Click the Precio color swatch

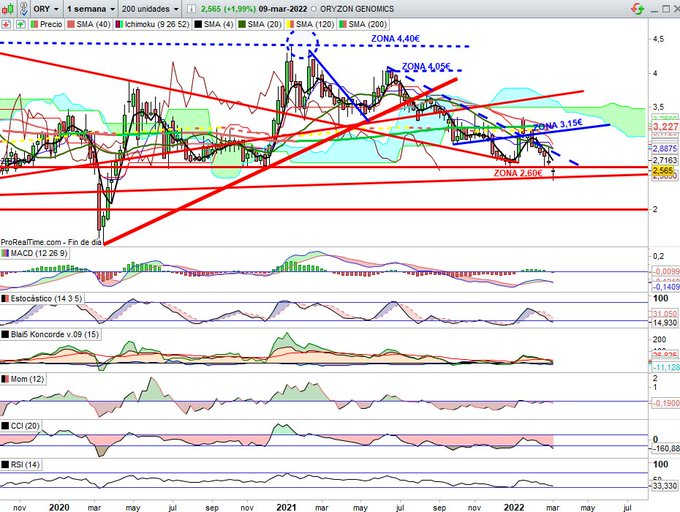[x=34, y=24]
